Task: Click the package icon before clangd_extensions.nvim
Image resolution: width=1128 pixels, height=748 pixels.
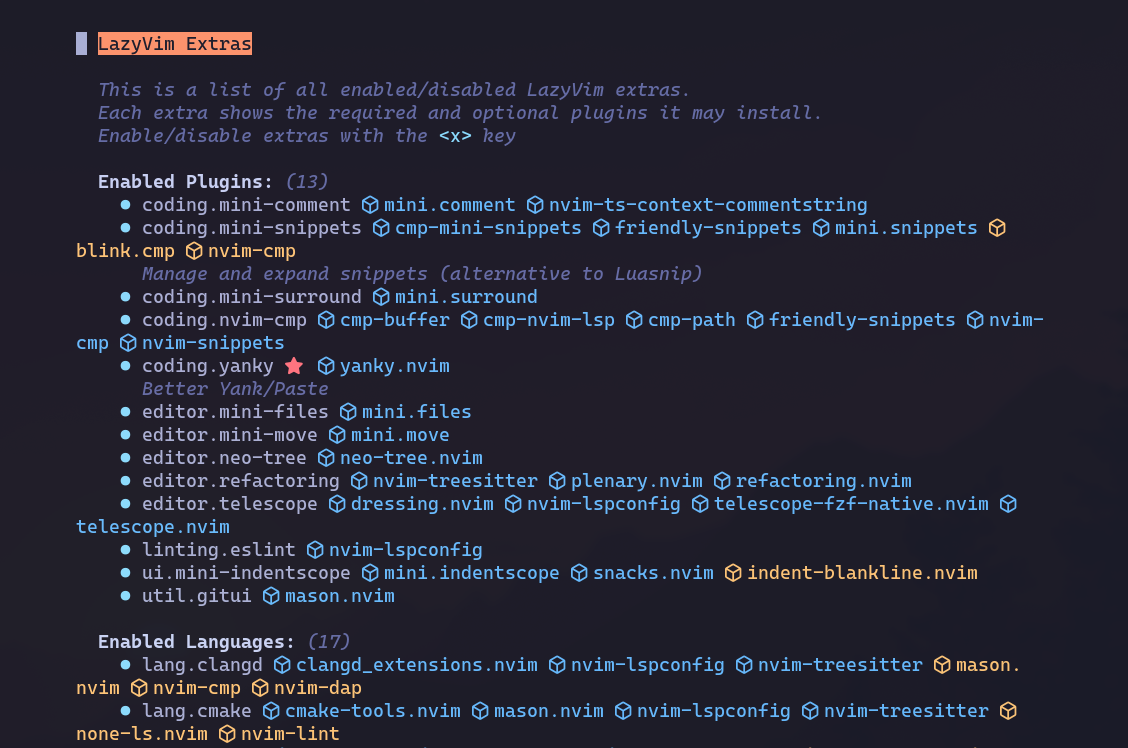Action: coord(282,665)
